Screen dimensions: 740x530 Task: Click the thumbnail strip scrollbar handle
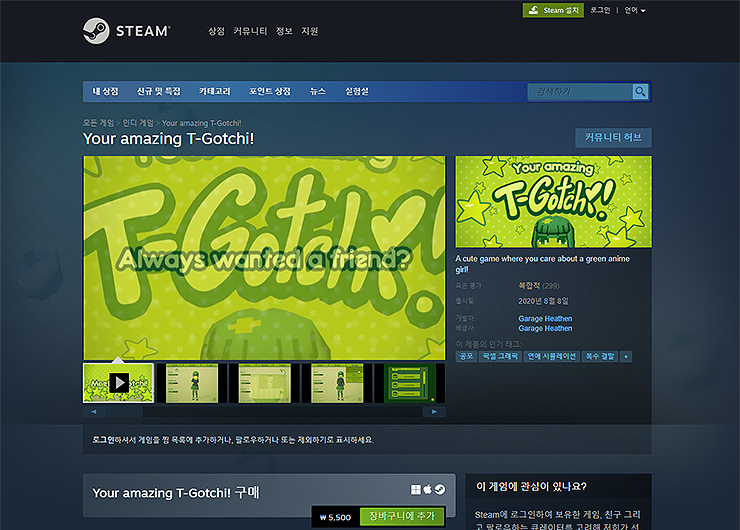coord(125,412)
